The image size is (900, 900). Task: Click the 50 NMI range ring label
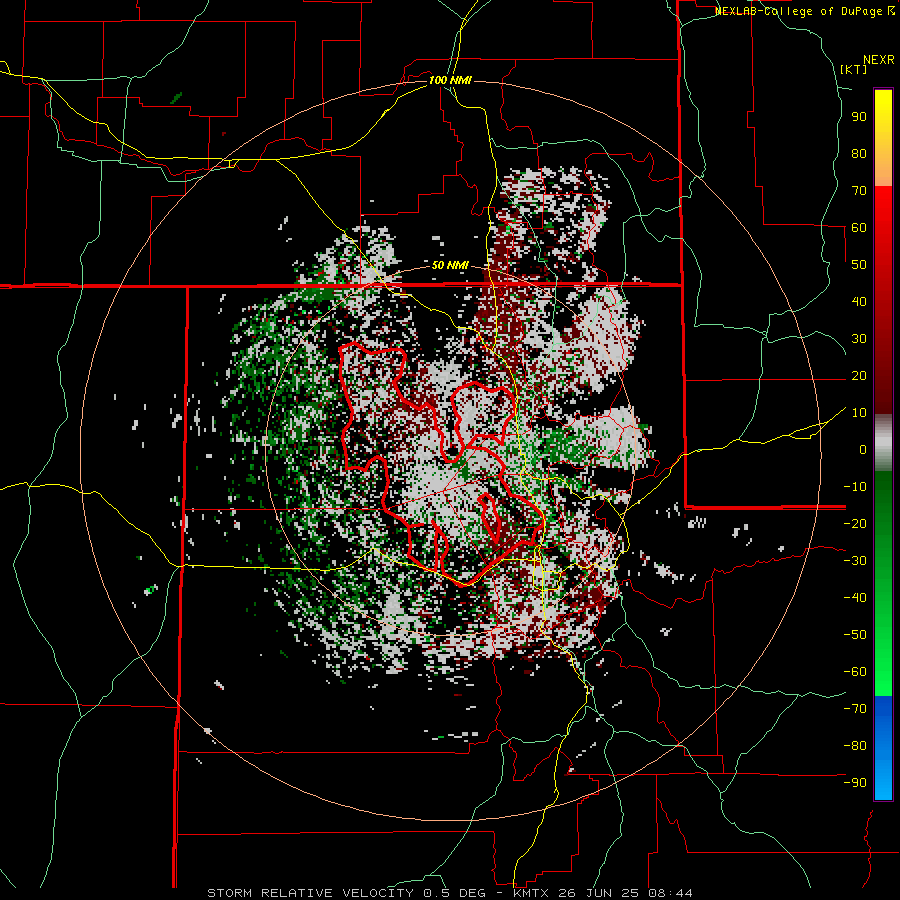pos(450,265)
